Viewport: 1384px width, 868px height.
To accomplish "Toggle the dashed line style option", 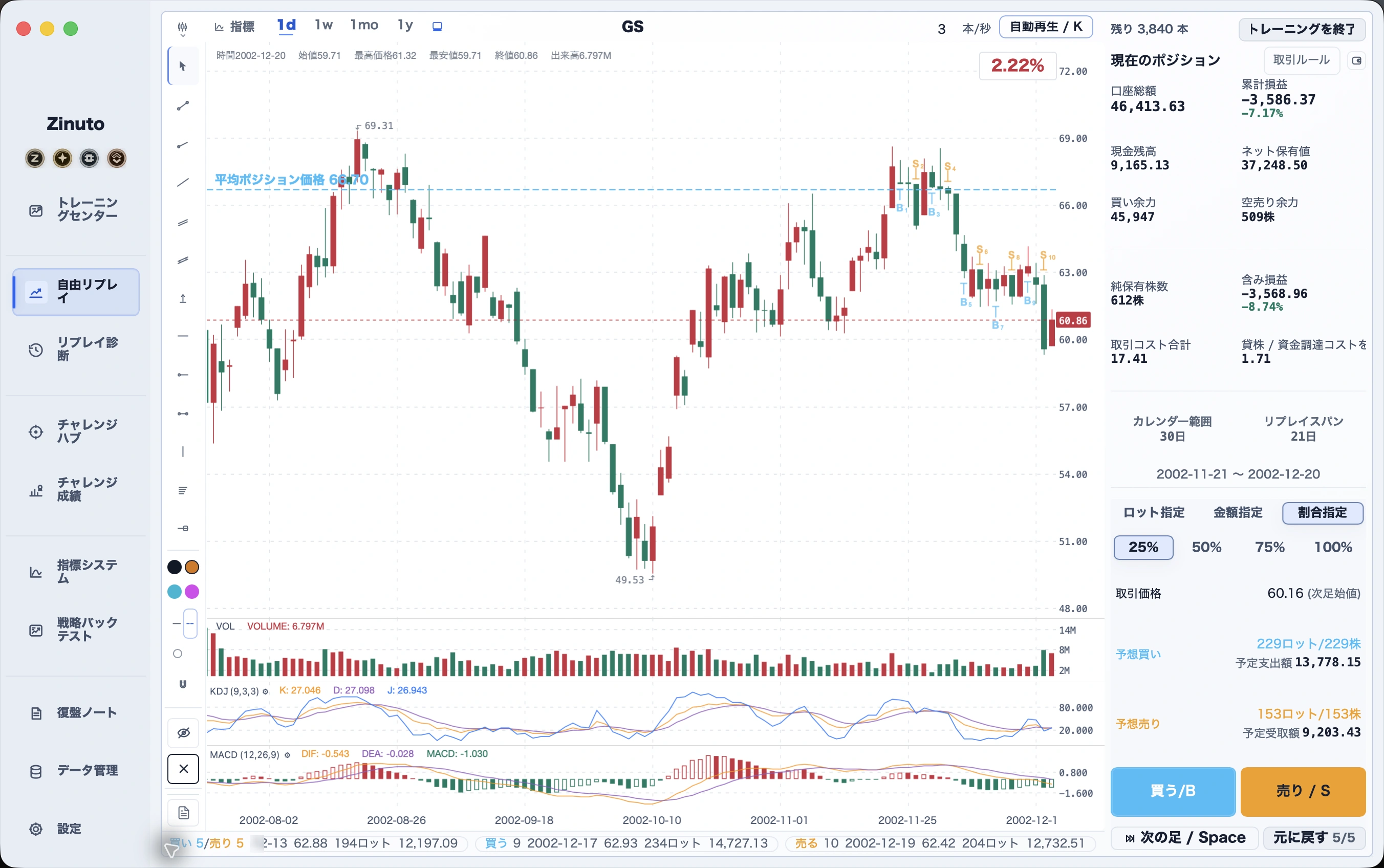I will (190, 623).
